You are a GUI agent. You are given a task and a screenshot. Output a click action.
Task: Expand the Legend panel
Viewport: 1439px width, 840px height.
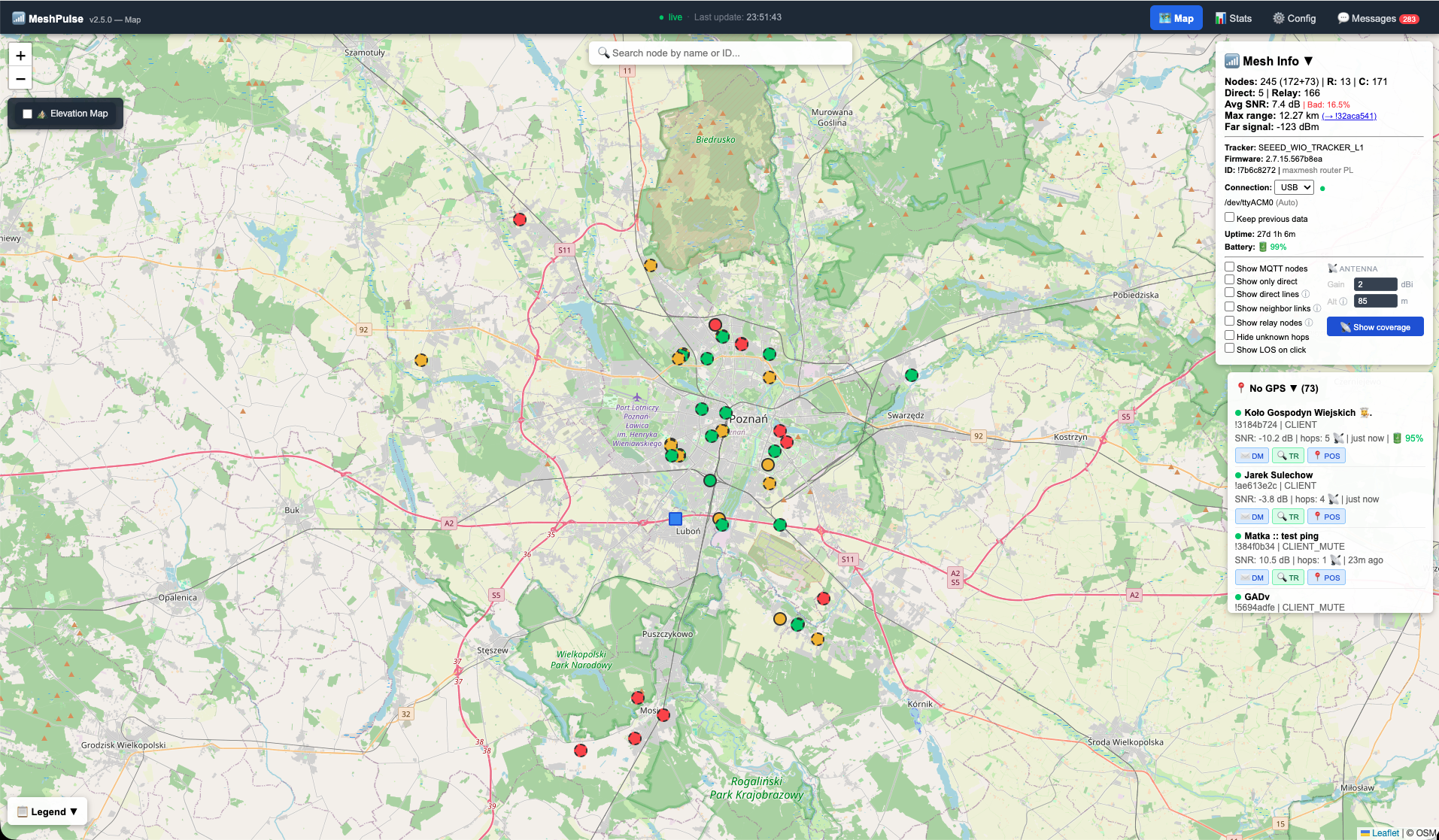pos(47,811)
